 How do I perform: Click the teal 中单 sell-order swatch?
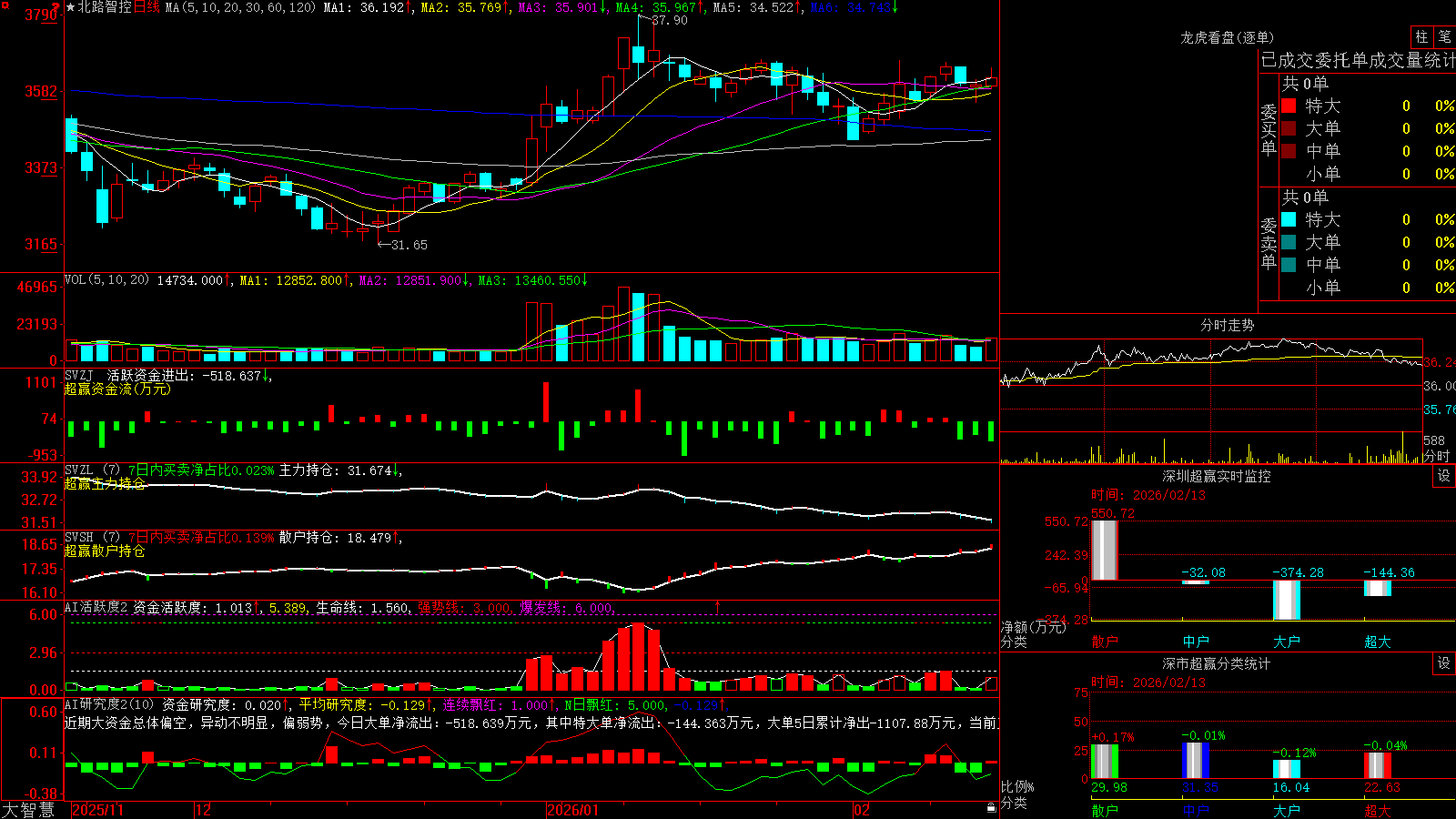[1289, 265]
